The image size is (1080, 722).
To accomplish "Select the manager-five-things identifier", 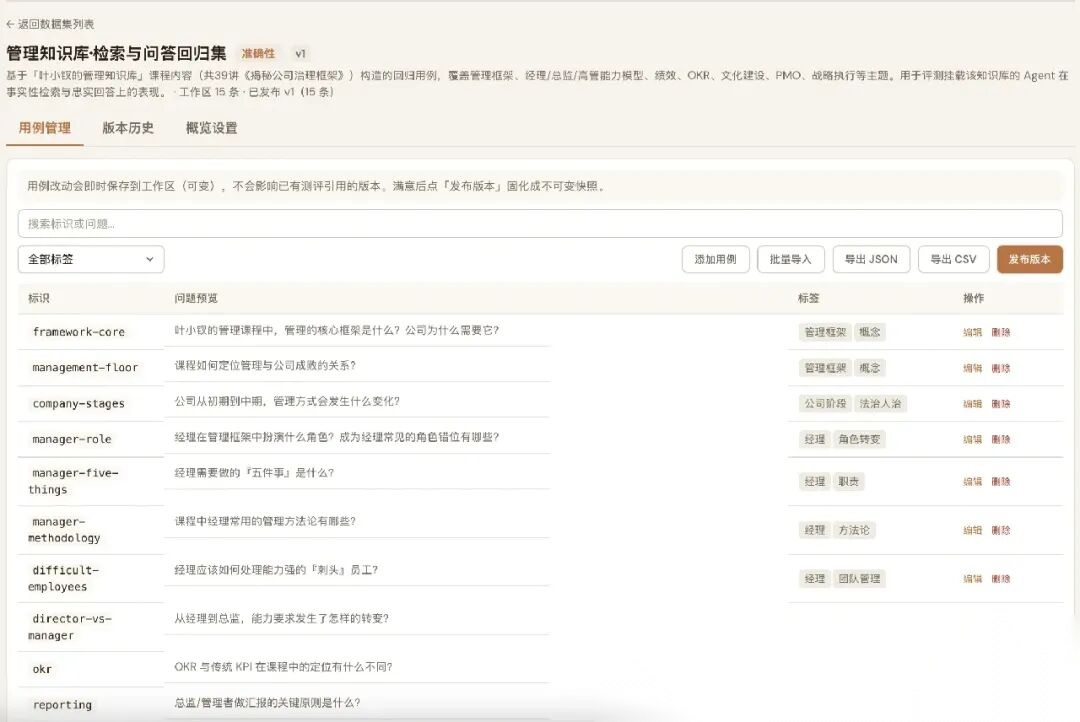I will click(x=74, y=482).
